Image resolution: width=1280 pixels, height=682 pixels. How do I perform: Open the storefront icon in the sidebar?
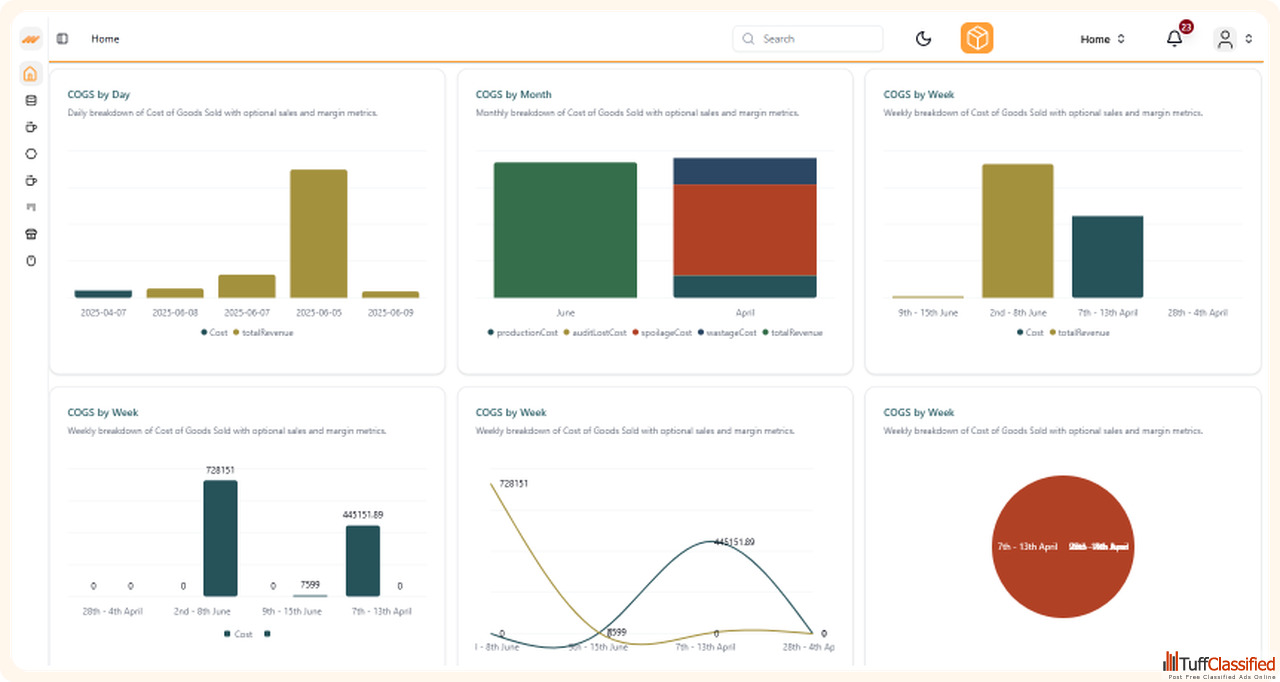tap(30, 234)
